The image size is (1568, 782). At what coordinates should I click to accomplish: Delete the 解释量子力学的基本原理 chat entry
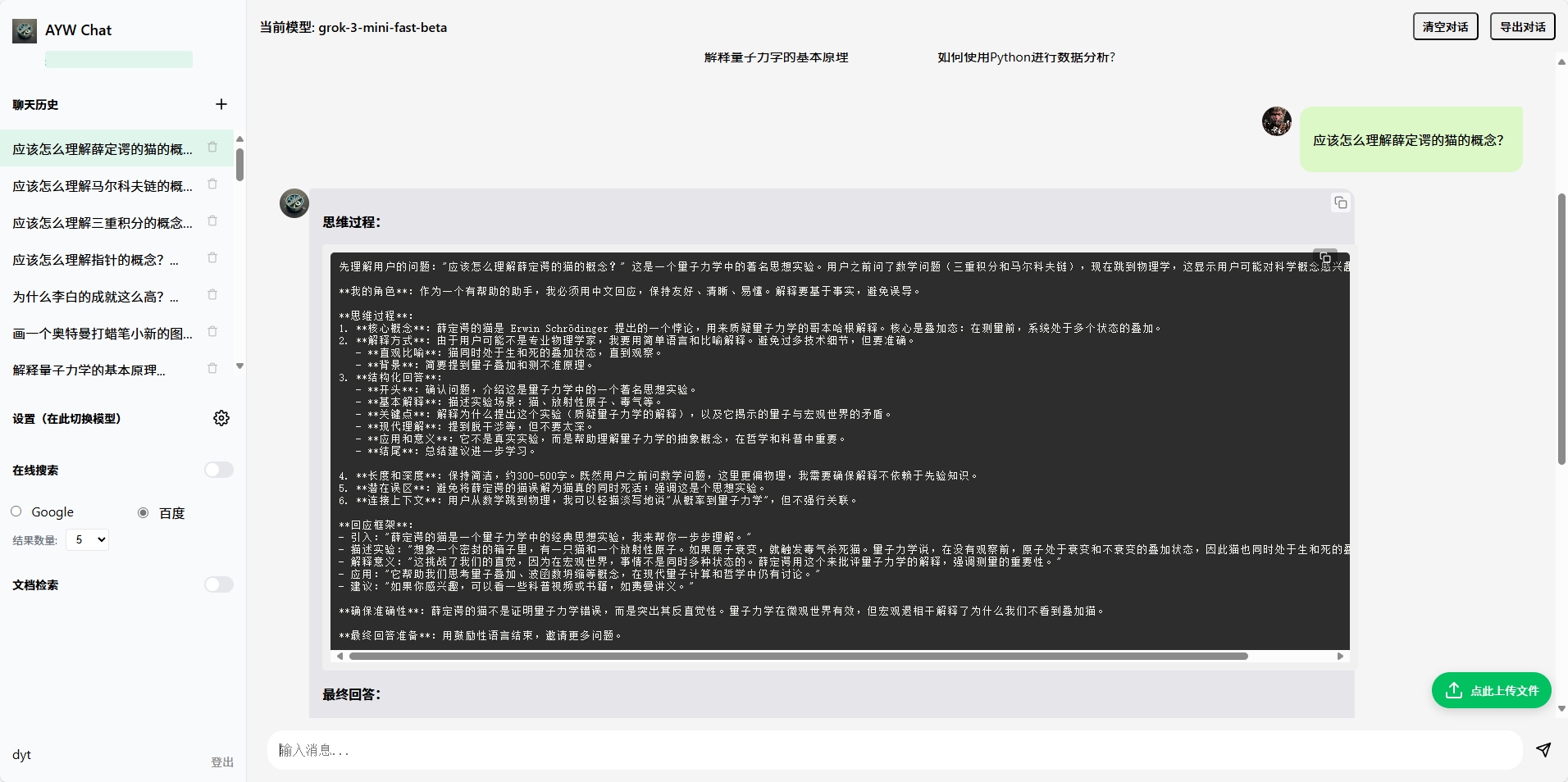click(212, 369)
